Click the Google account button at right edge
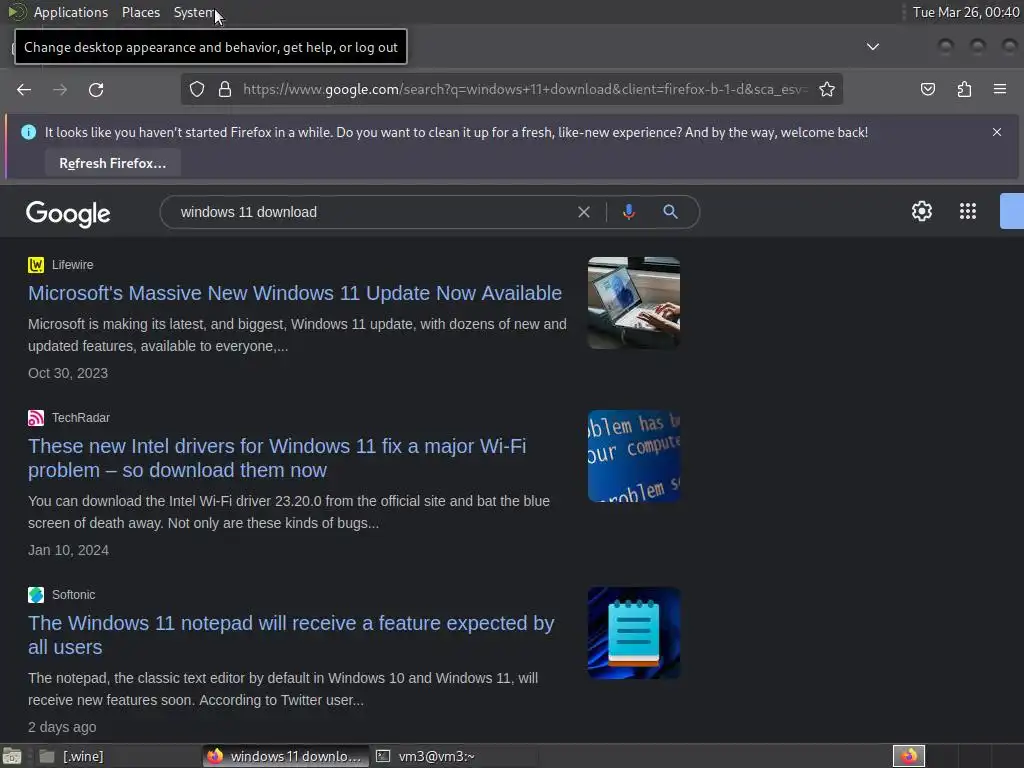The height and width of the screenshot is (768, 1024). 1012,211
